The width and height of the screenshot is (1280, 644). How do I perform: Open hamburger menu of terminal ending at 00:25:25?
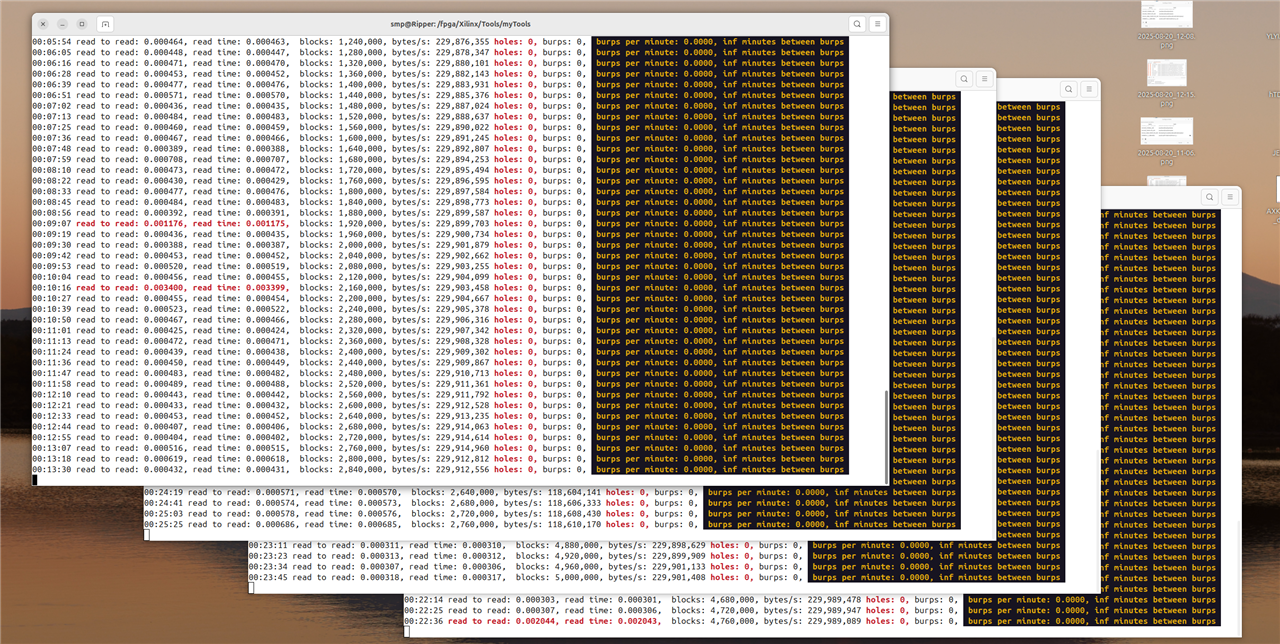point(983,78)
